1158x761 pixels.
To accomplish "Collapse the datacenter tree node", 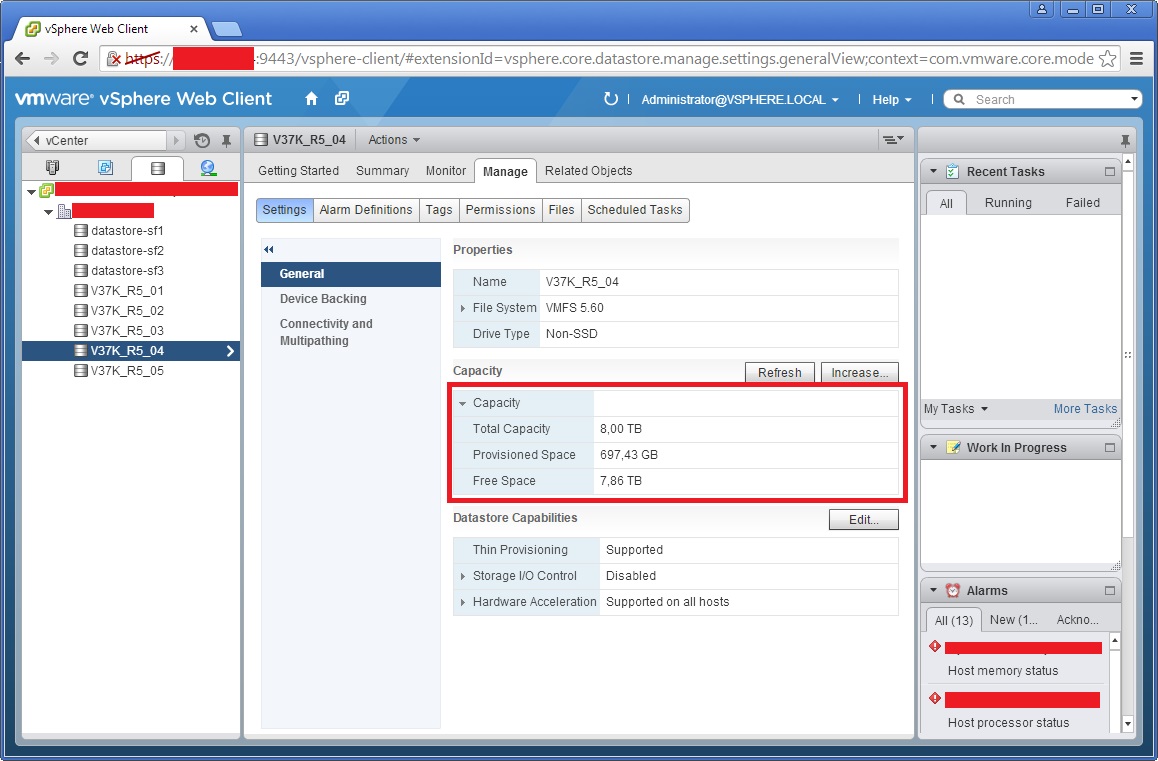I will click(x=48, y=212).
